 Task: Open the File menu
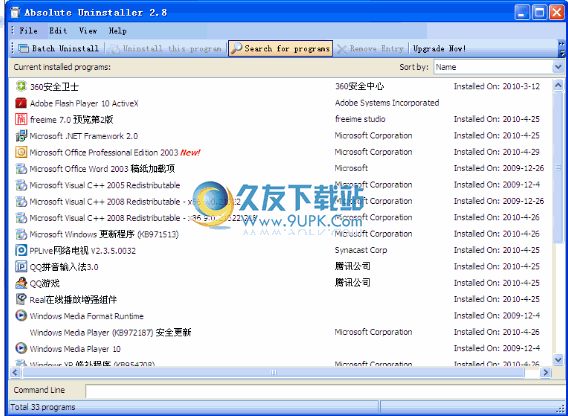(x=28, y=31)
